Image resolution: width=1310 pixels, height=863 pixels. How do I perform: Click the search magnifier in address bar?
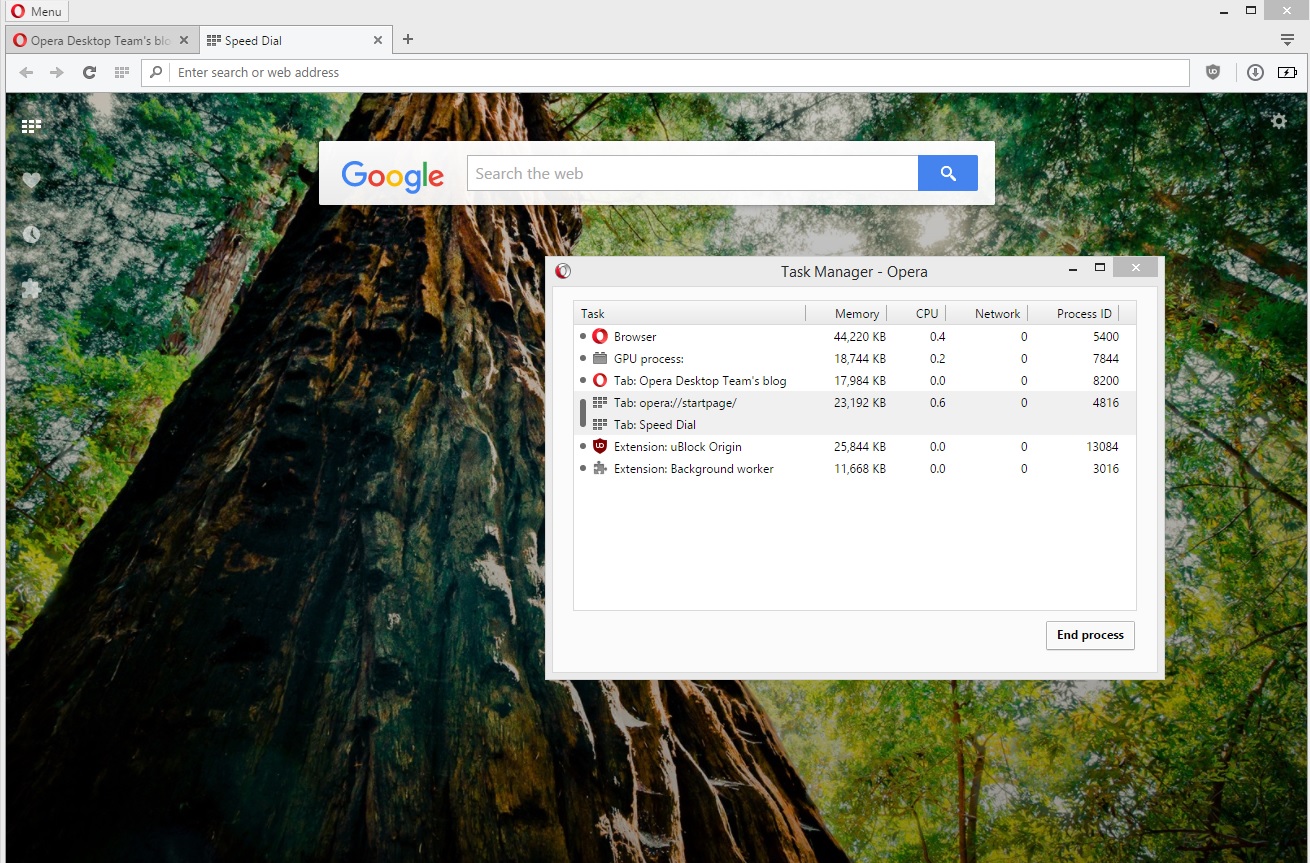point(156,72)
